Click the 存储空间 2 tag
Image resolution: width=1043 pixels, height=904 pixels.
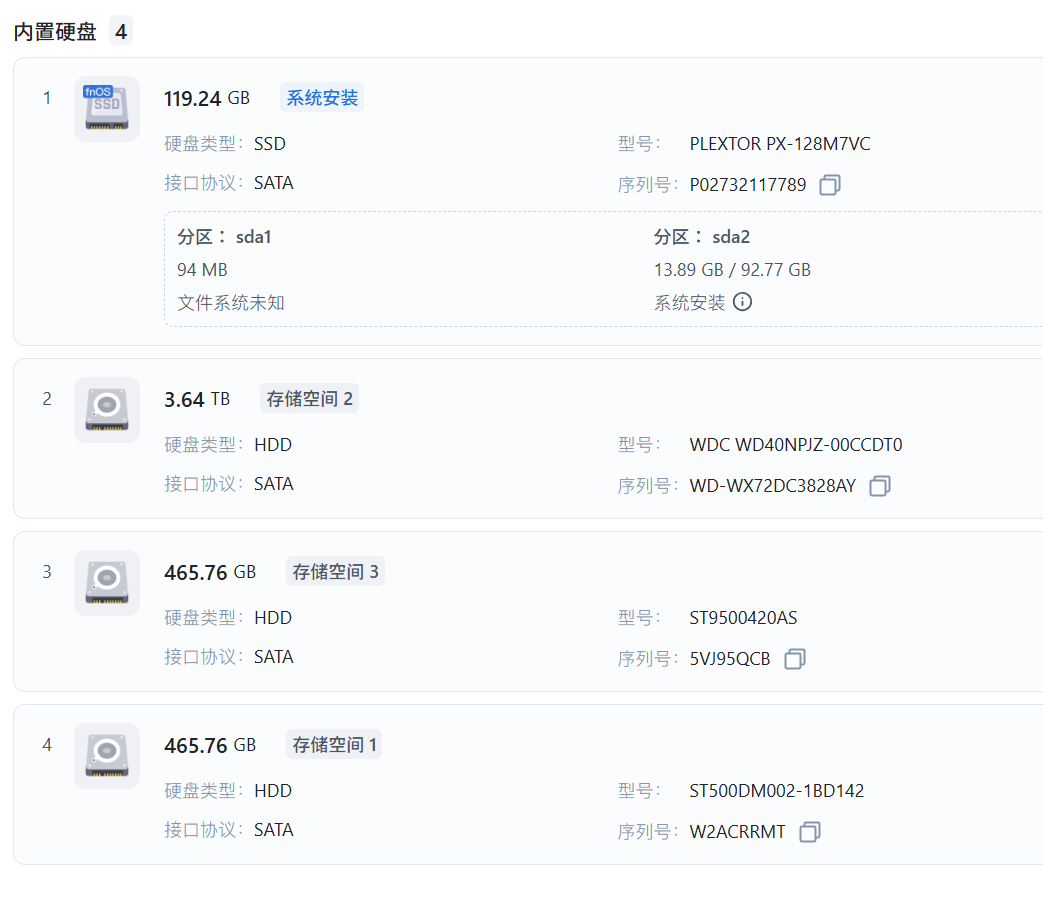[x=309, y=398]
